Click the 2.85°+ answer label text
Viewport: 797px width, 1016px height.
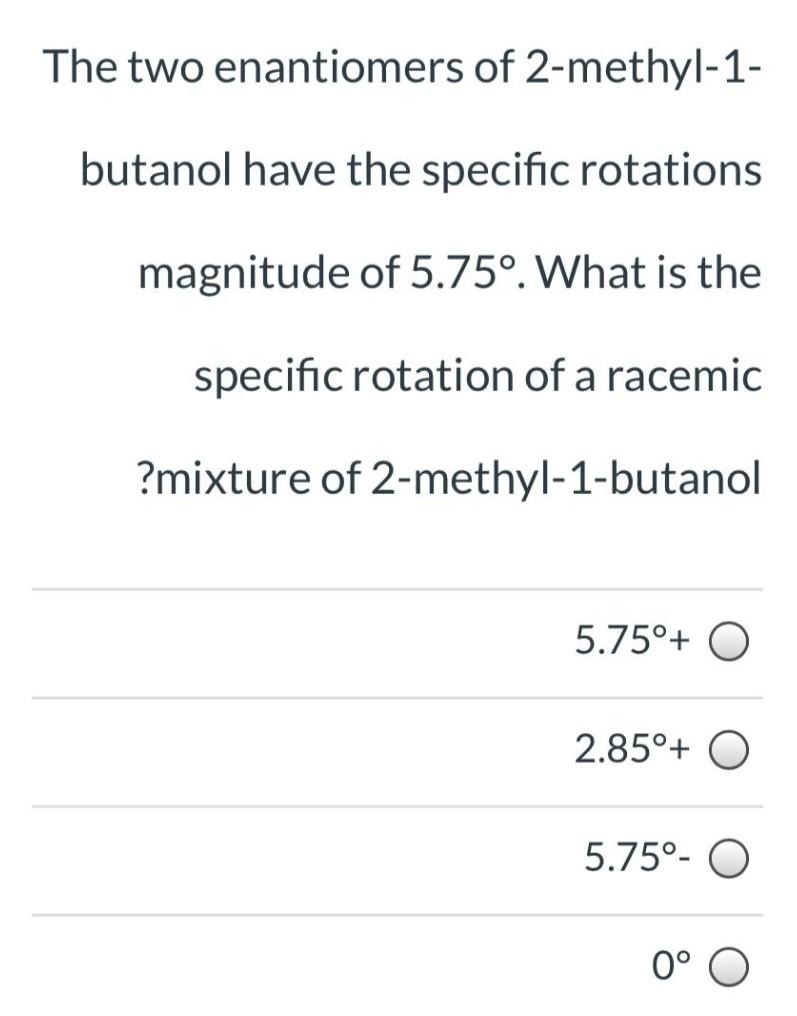(x=632, y=749)
